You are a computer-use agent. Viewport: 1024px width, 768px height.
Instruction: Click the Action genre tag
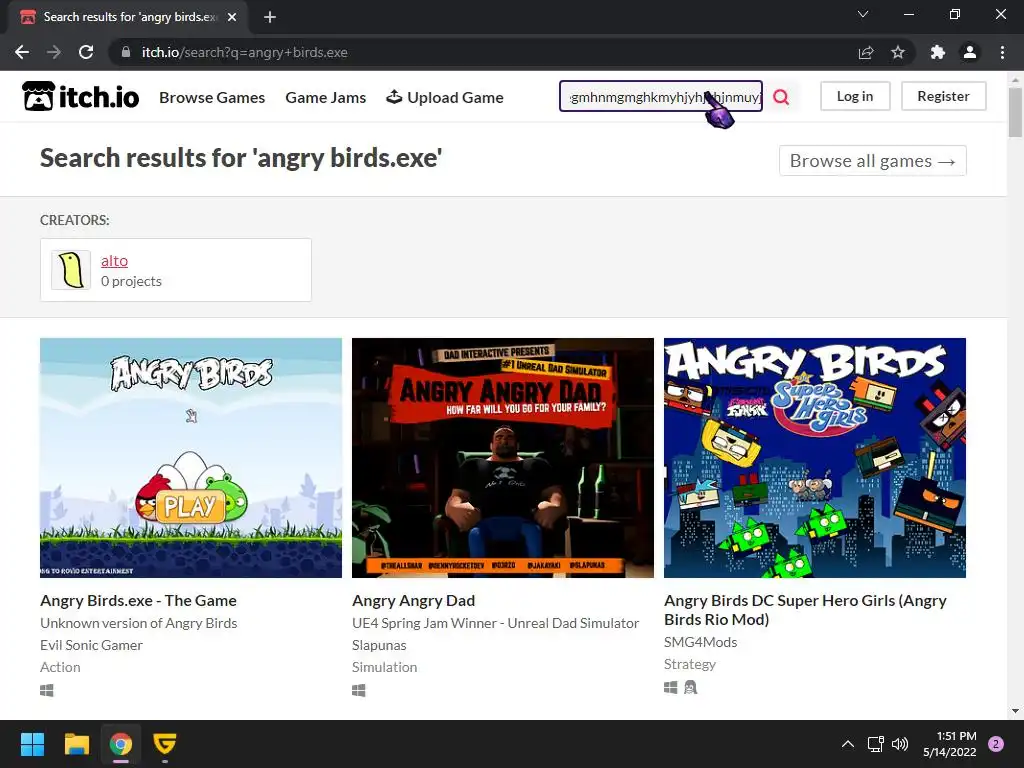coord(60,667)
